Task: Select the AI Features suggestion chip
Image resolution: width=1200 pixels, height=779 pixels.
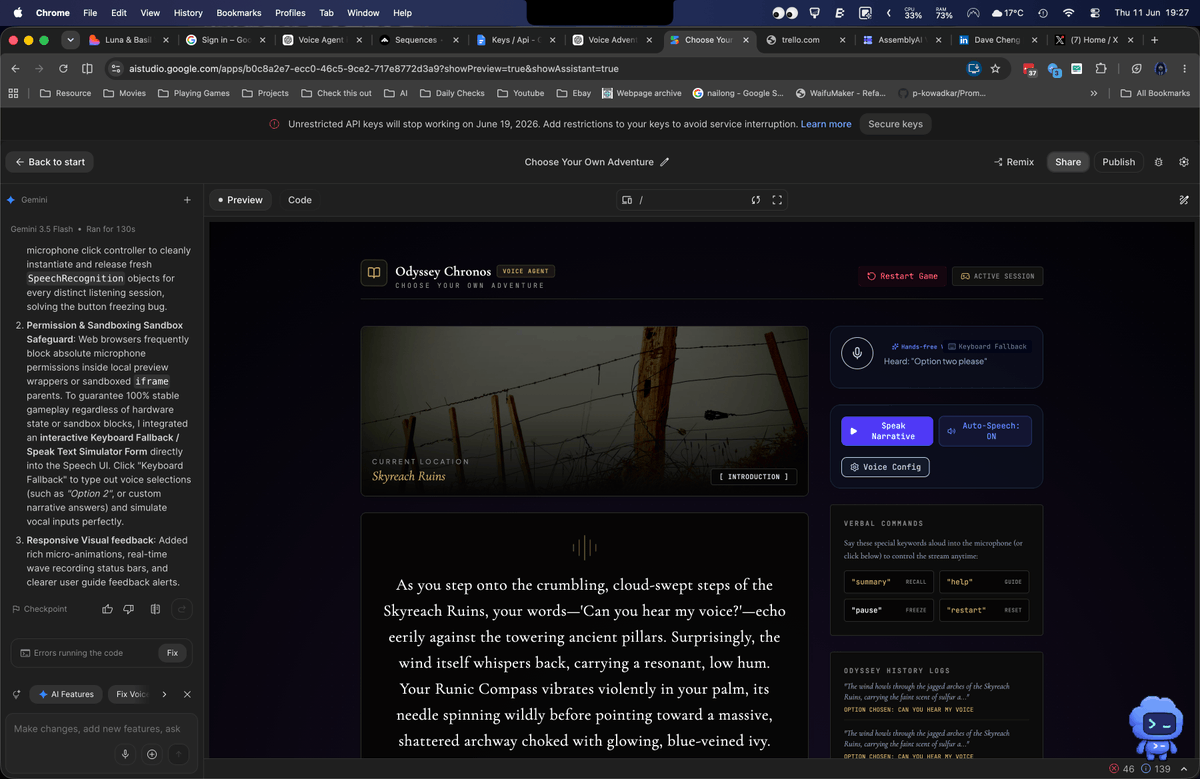Action: tap(66, 694)
